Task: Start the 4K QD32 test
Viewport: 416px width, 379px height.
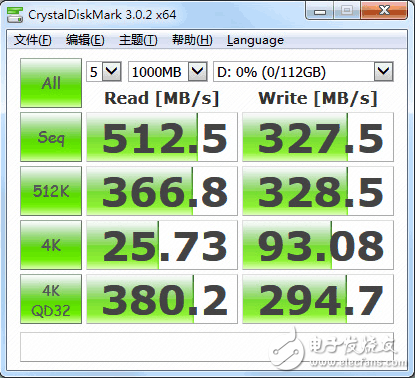Action: 51,299
